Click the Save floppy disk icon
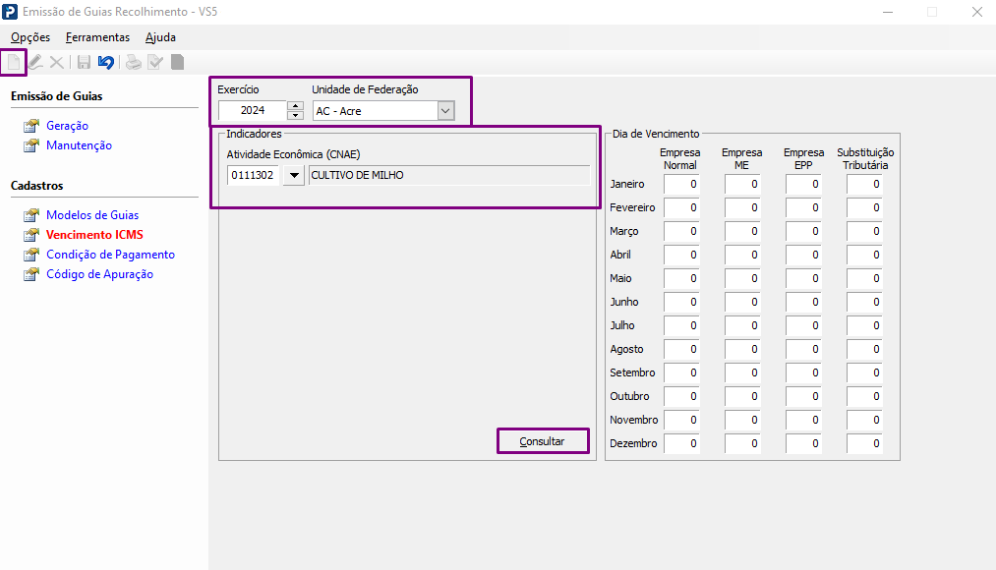 tap(84, 62)
